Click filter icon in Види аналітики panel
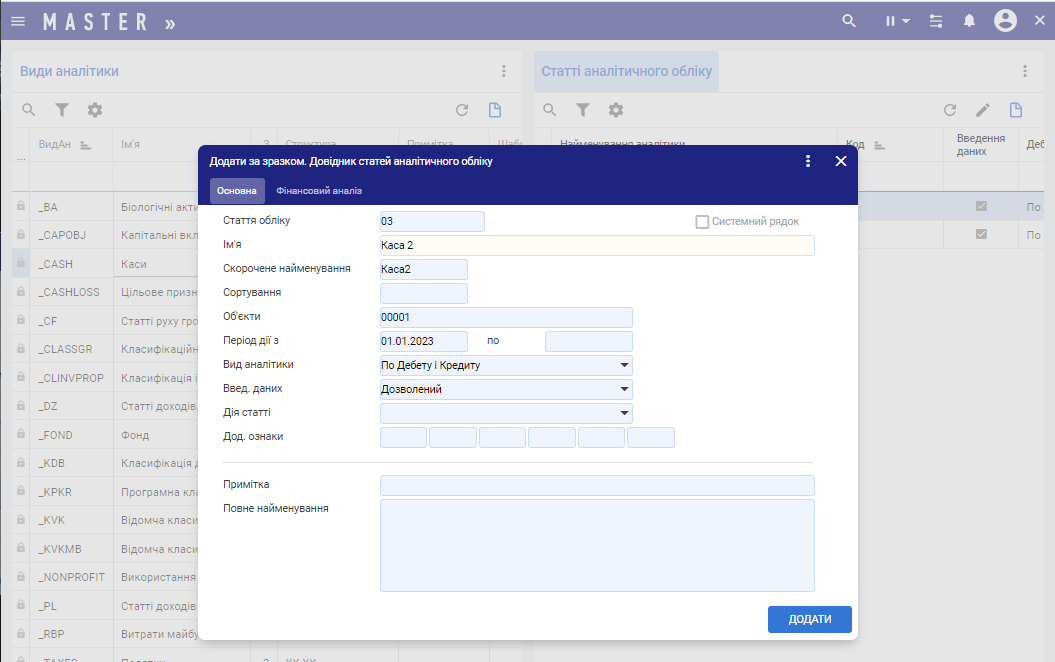Screen dimensions: 1055x662 tap(62, 110)
